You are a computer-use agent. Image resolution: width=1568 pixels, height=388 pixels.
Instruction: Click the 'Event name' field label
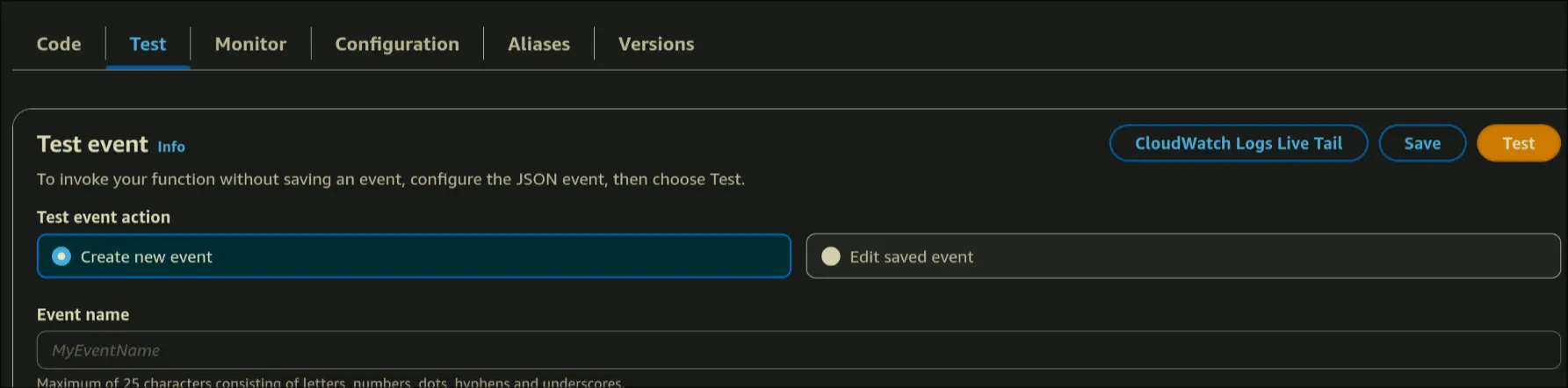pos(83,314)
